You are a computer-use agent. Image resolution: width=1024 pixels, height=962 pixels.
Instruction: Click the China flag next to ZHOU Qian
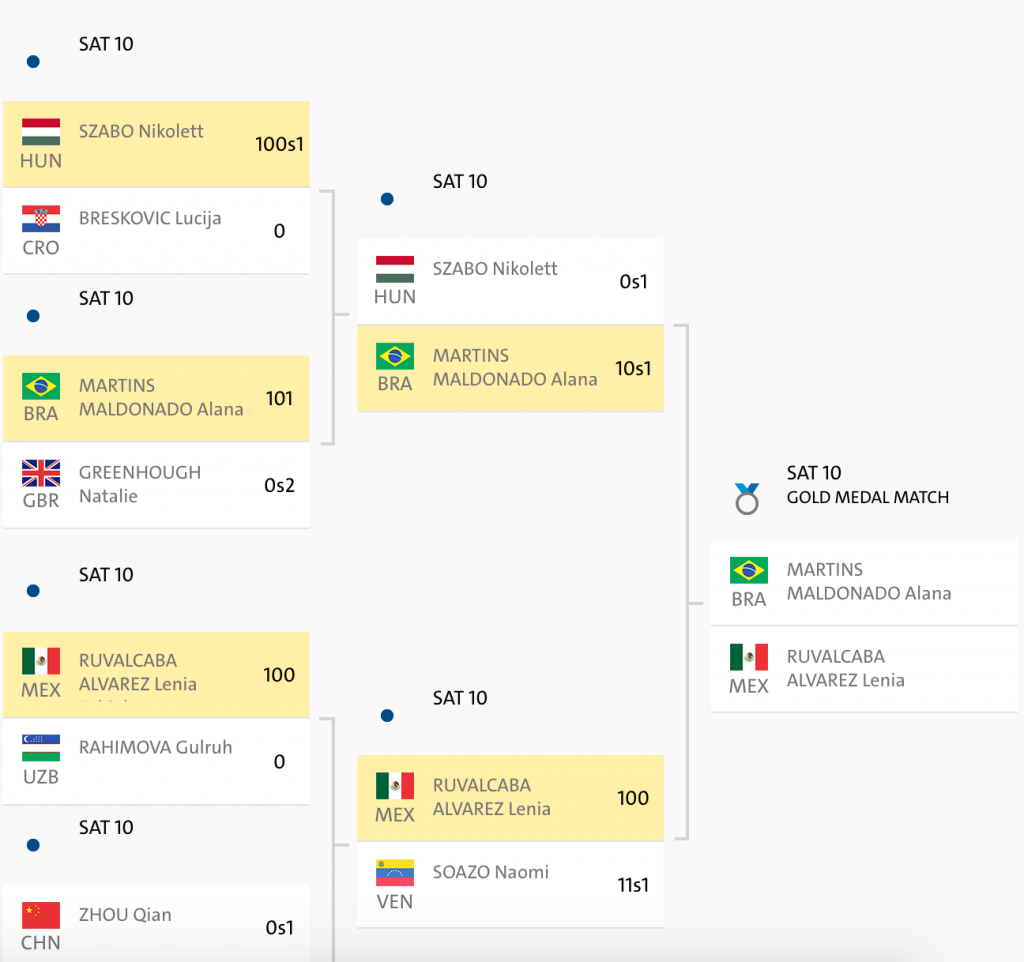(41, 915)
